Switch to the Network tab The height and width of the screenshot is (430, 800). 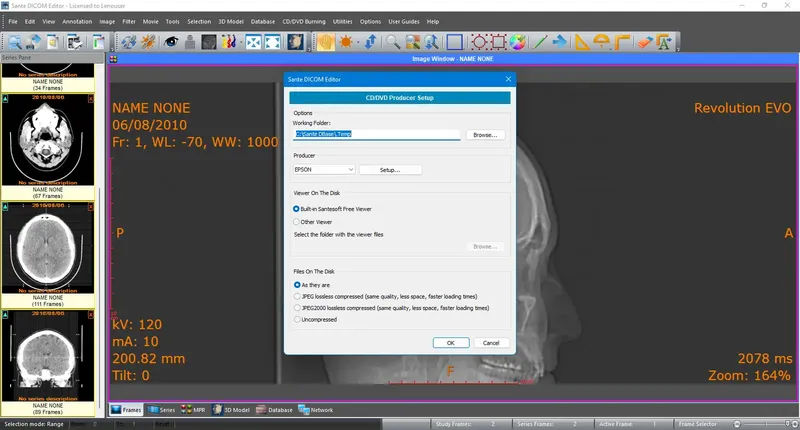[x=316, y=410]
